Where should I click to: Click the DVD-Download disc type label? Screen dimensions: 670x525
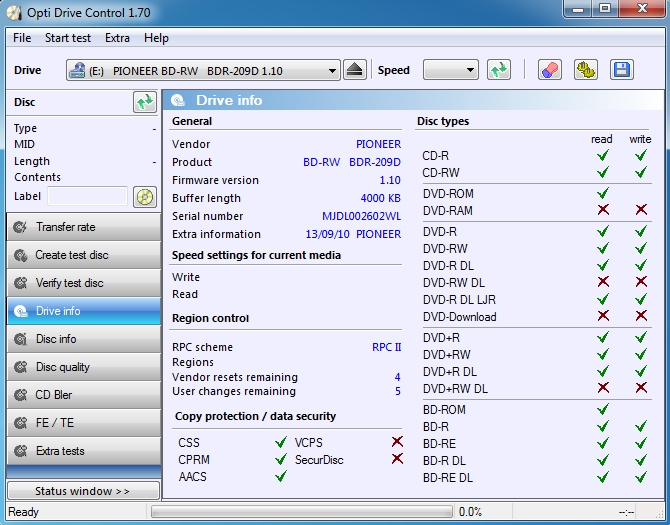(x=459, y=317)
